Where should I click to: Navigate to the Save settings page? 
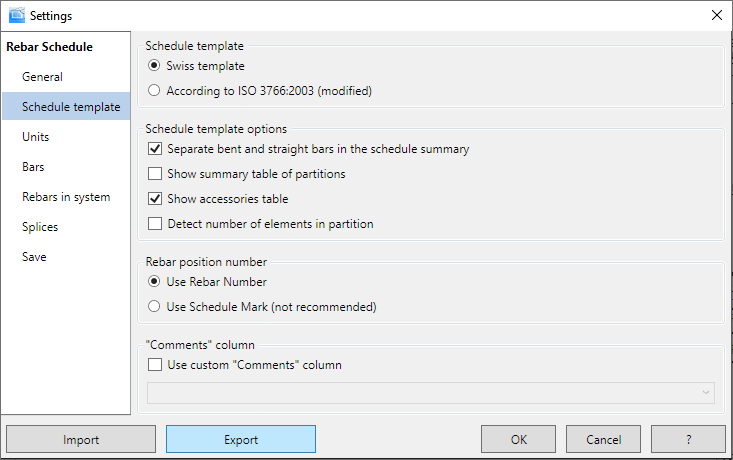click(x=35, y=257)
